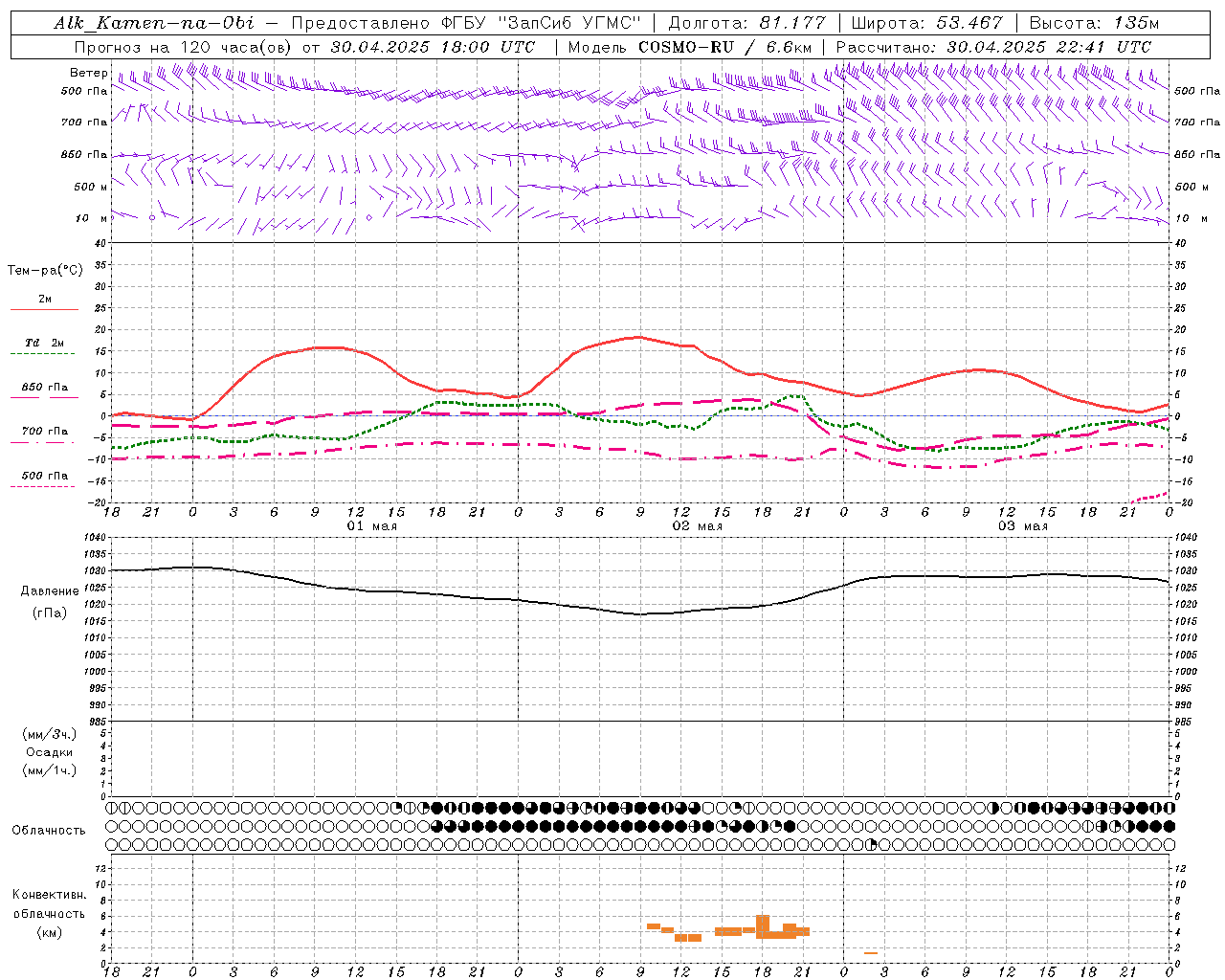
Task: Click the '(мм/1ч.)' precipitation unit label
Action: 50,770
